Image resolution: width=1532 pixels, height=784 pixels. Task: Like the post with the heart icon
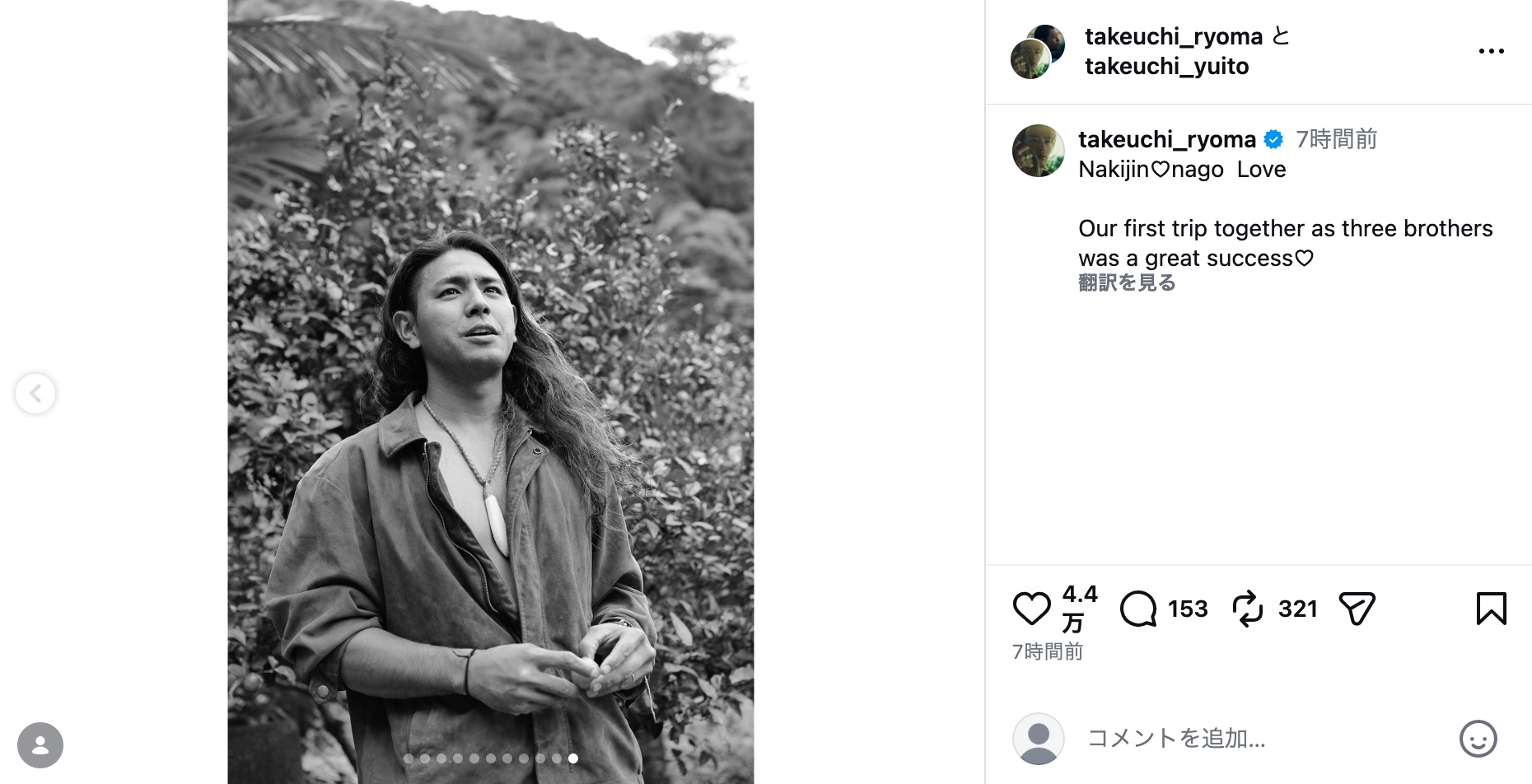click(x=1030, y=609)
